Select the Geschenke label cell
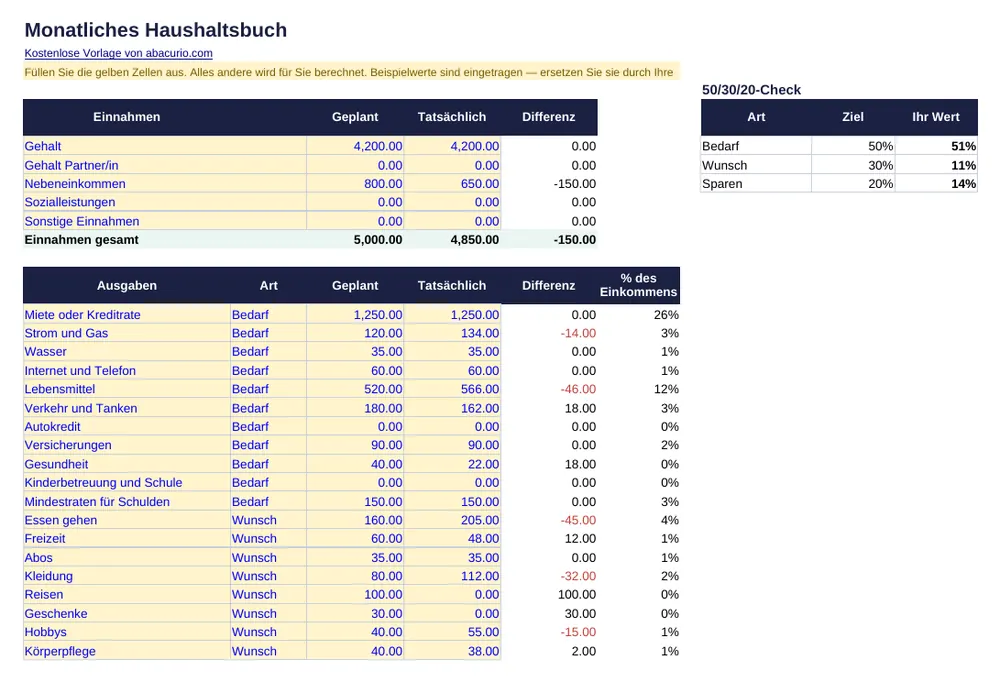The image size is (1000, 682). [126, 614]
